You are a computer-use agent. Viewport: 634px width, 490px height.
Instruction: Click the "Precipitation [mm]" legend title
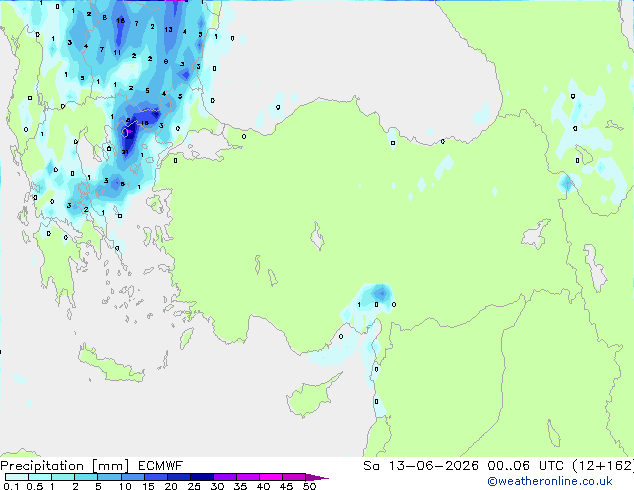pos(65,466)
